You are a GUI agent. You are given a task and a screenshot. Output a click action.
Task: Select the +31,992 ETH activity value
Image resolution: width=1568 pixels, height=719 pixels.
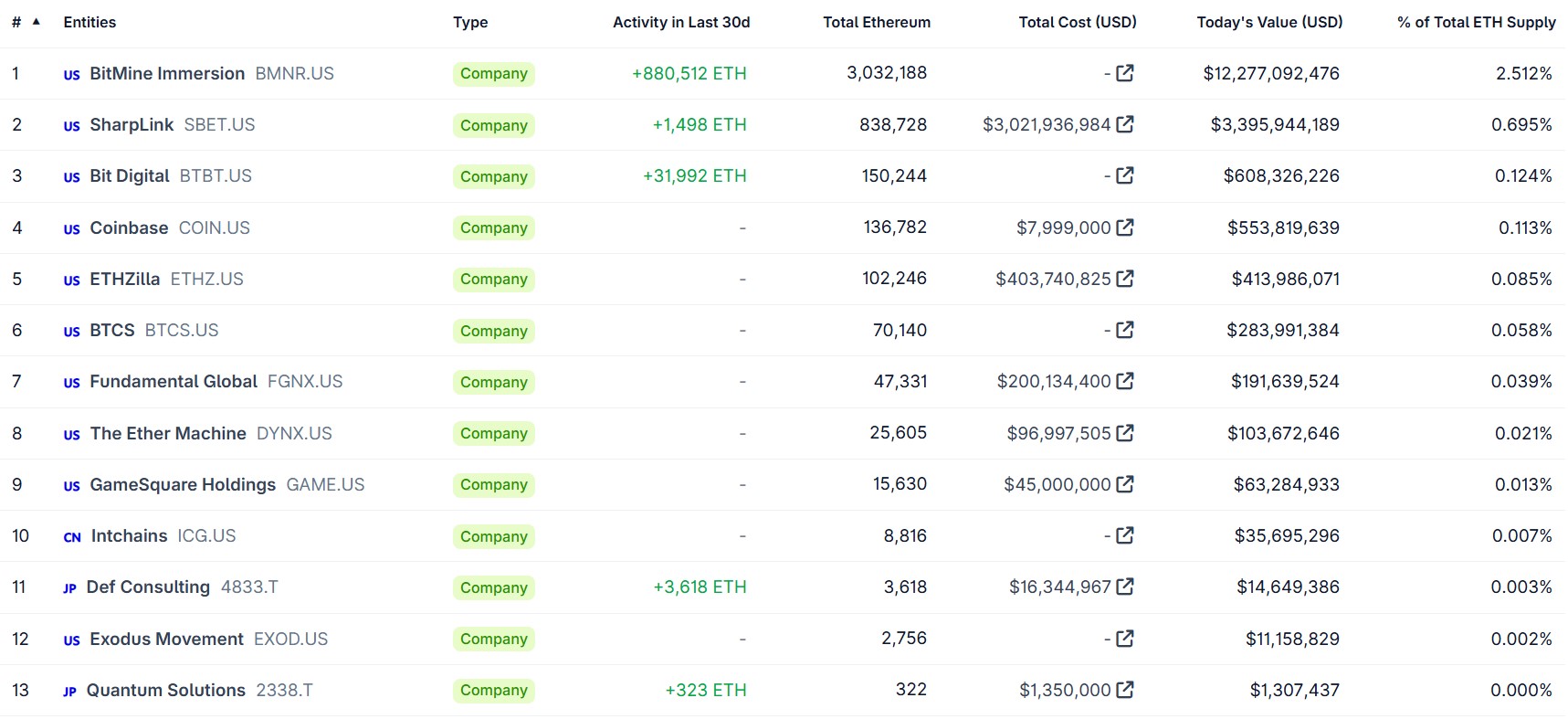coord(695,175)
